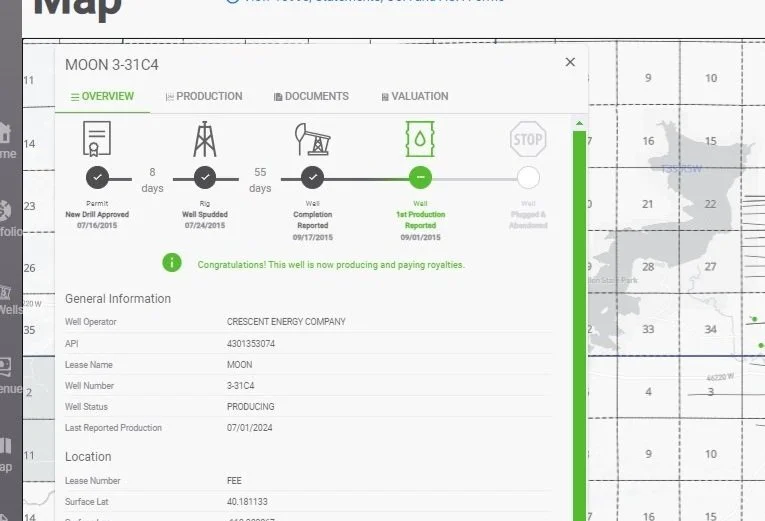Click the empty Plugged & Abandoned marker

click(x=528, y=178)
